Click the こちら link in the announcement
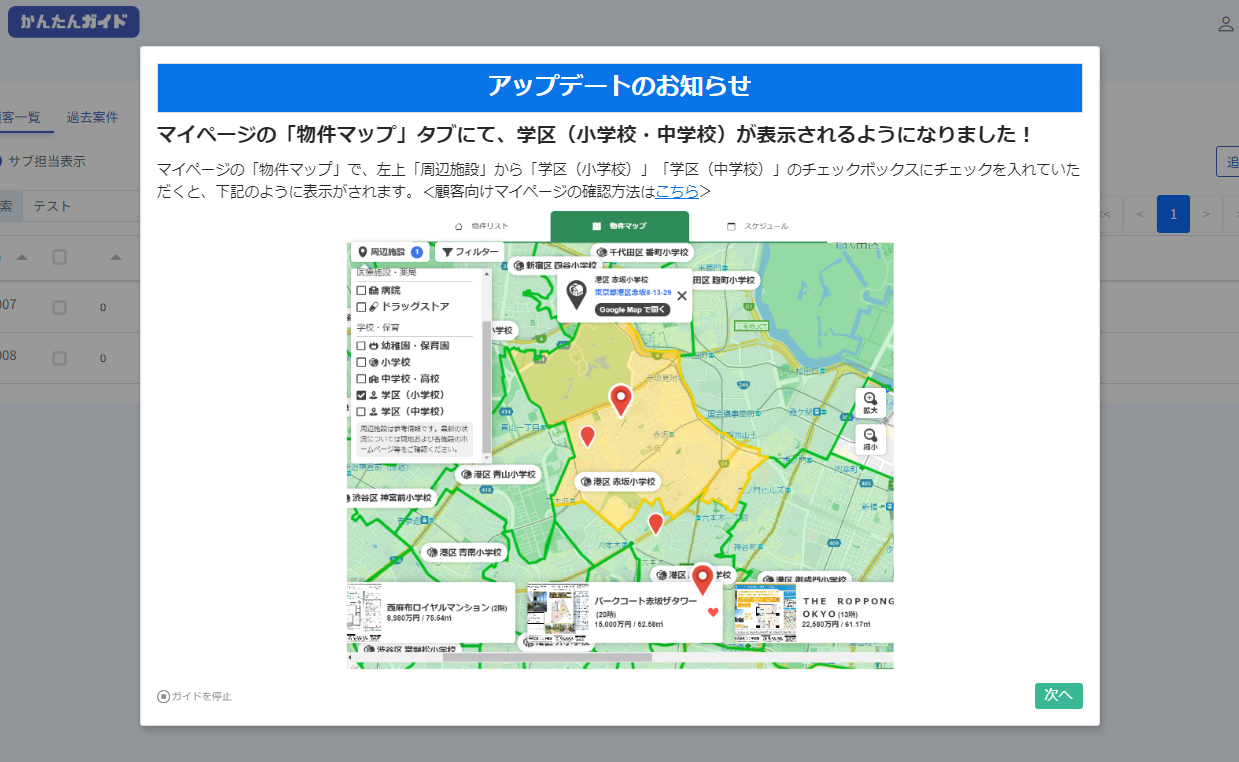Image resolution: width=1239 pixels, height=762 pixels. coord(677,191)
